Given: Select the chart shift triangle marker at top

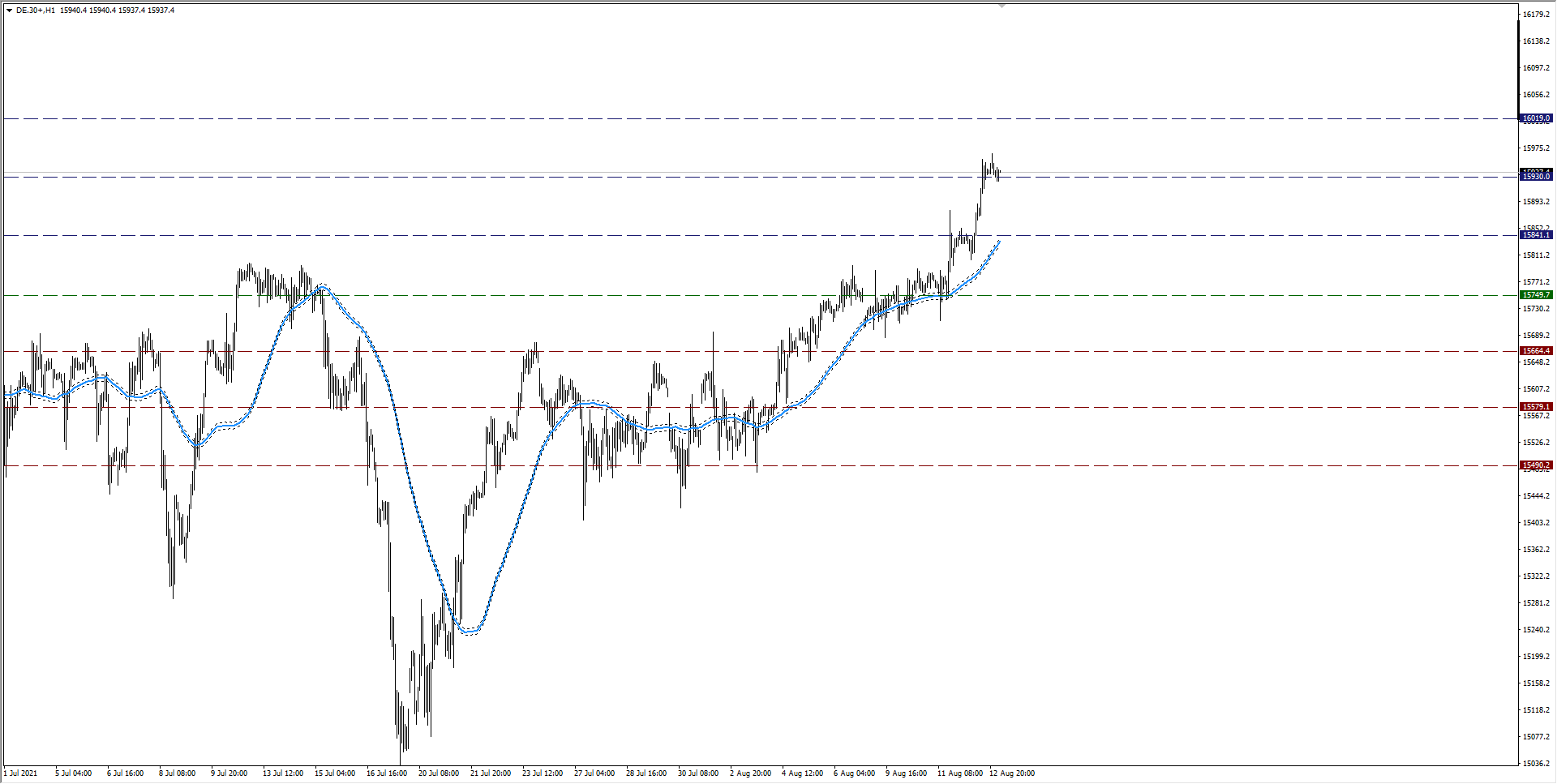Looking at the screenshot, I should [1002, 6].
